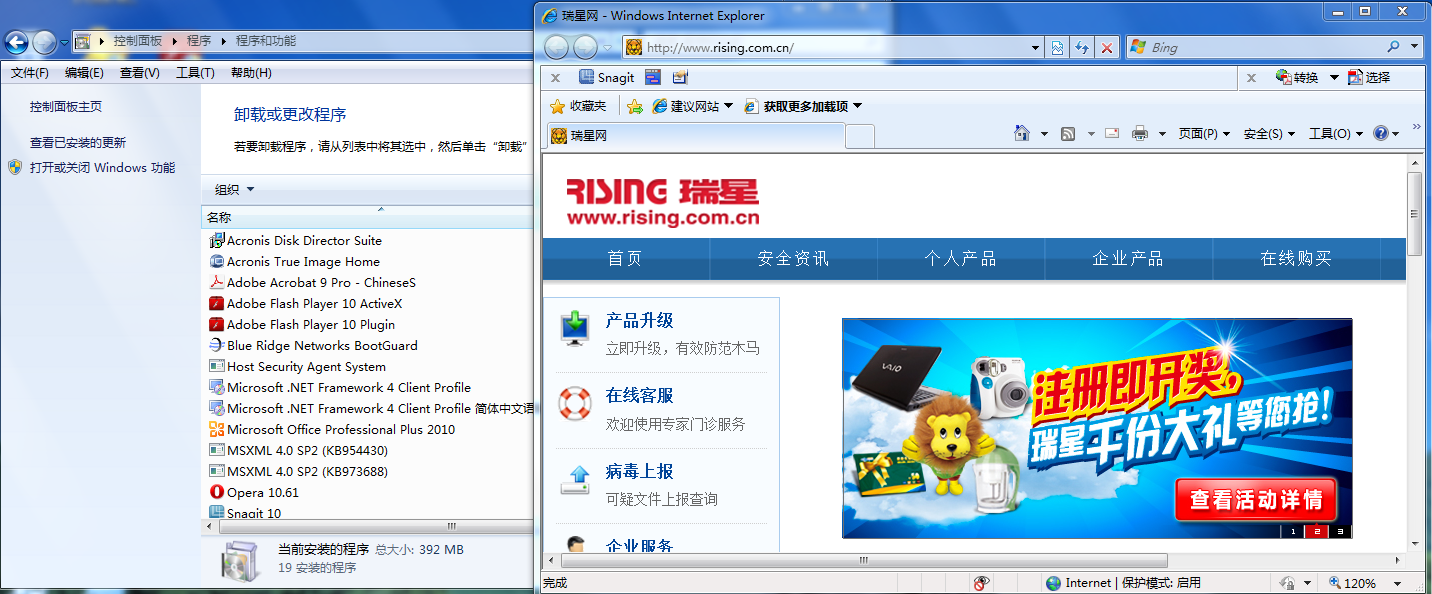Screen dimensions: 1432x594
Task: Expand the 获取更多加载项 dropdown
Action: 857,106
